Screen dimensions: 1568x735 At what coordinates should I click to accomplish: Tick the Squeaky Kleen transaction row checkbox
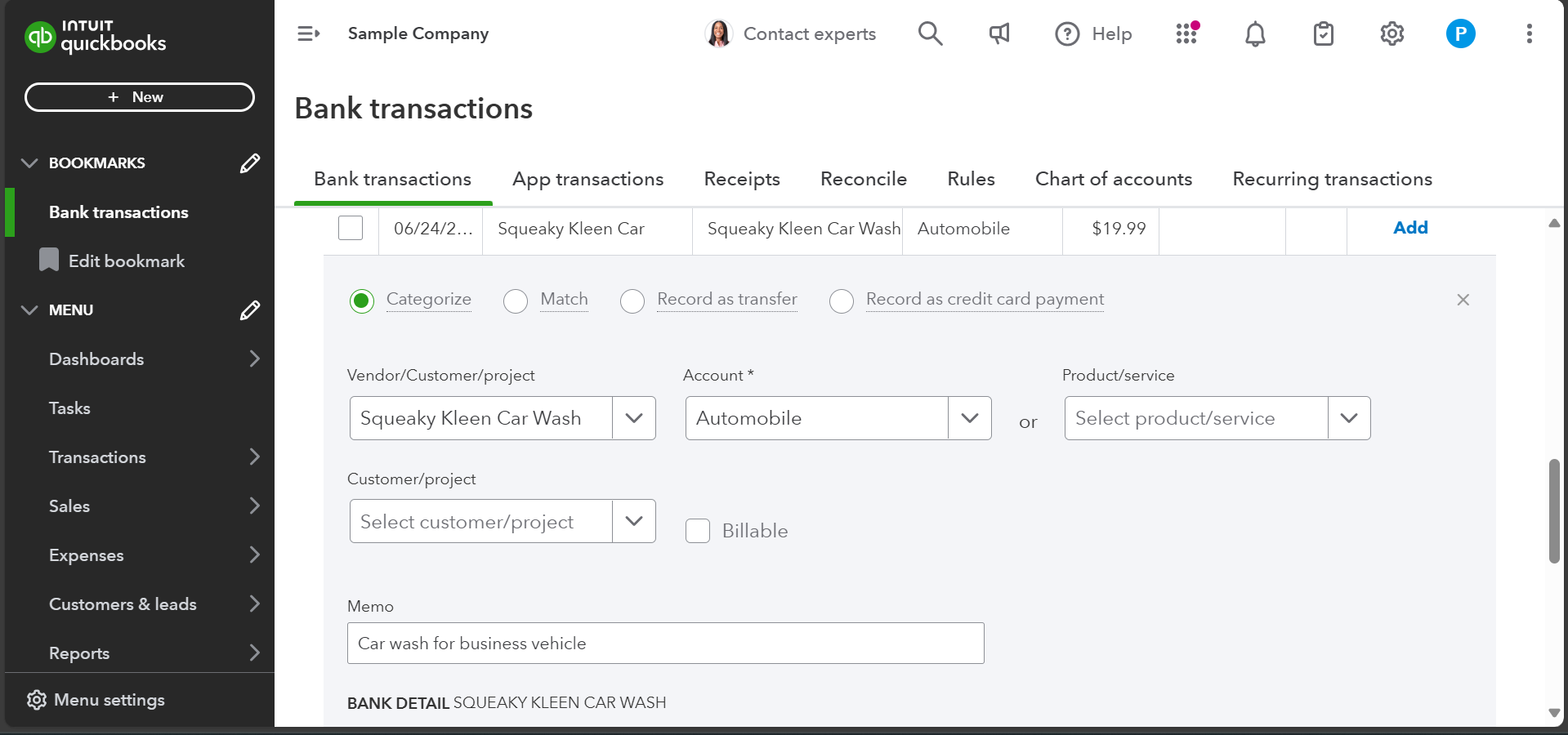(351, 228)
